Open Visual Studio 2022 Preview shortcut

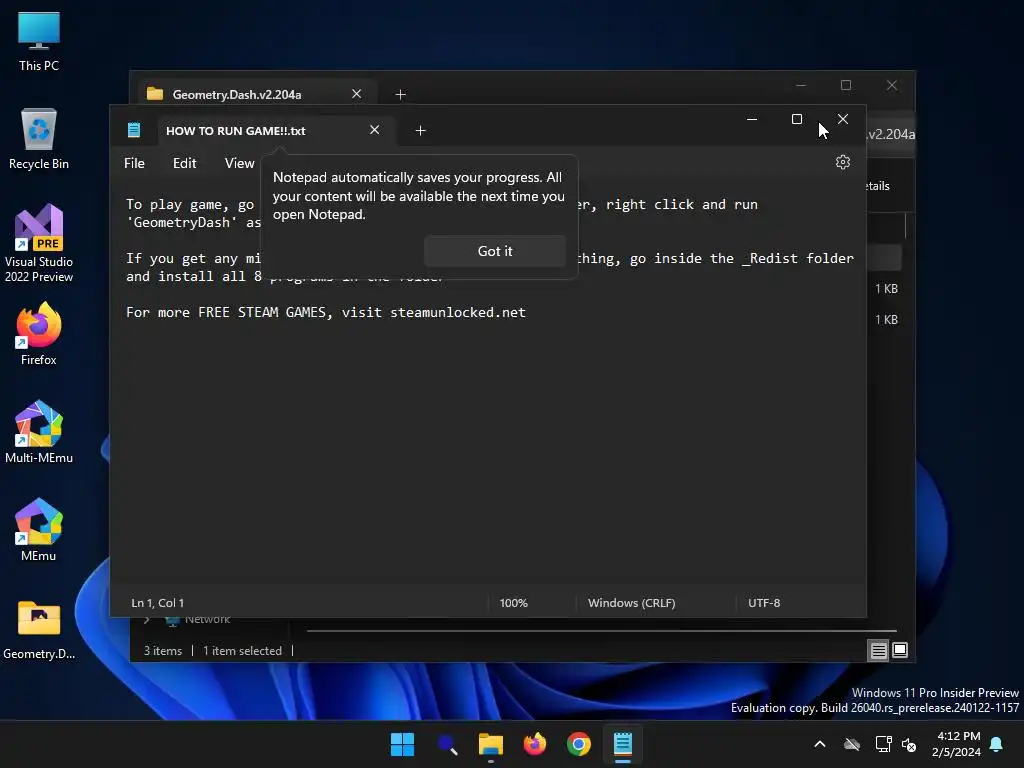point(39,243)
